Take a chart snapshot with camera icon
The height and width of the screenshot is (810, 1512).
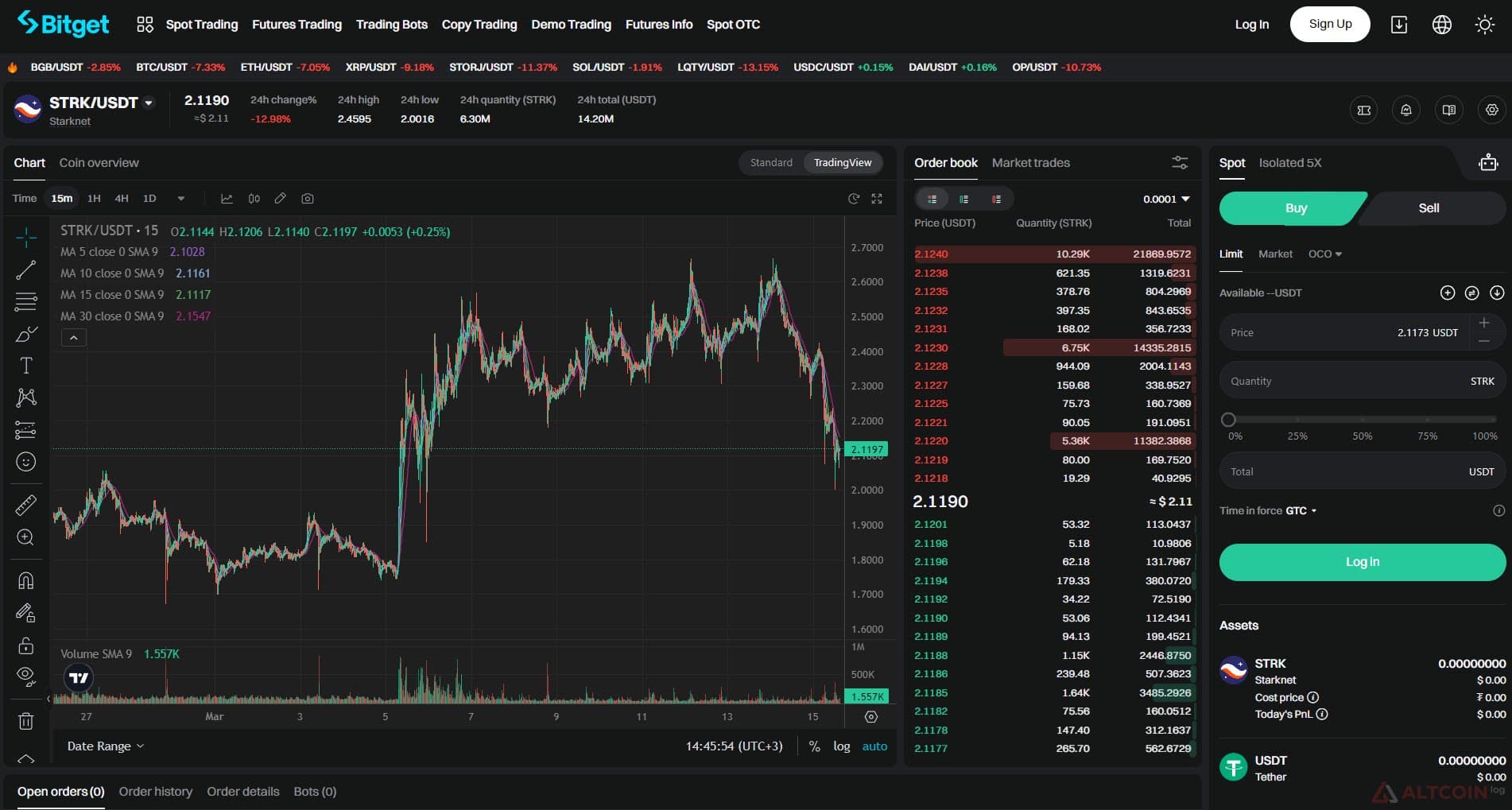pyautogui.click(x=308, y=199)
